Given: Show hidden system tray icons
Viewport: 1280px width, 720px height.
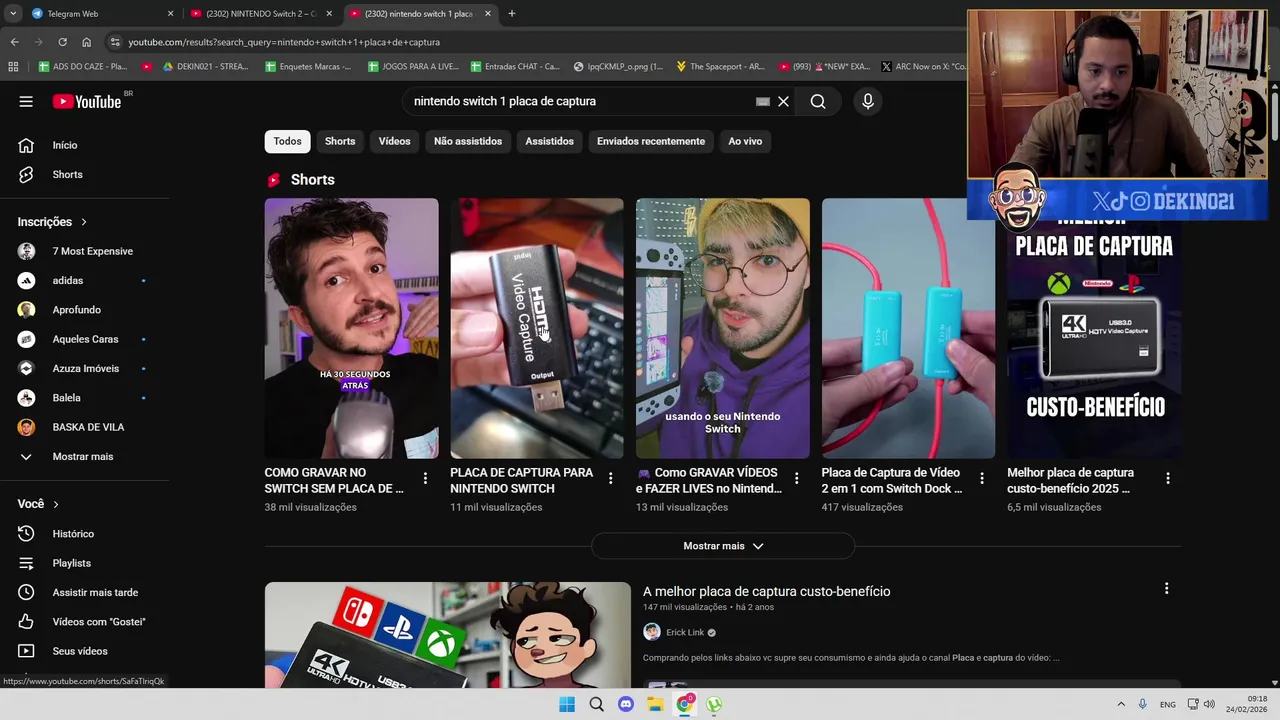Looking at the screenshot, I should pos(1121,704).
